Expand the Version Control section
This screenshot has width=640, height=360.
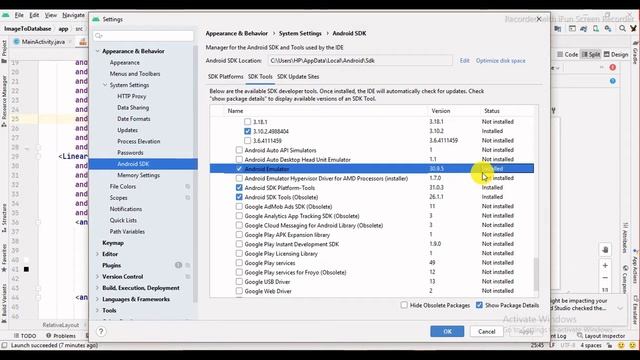tap(98, 276)
